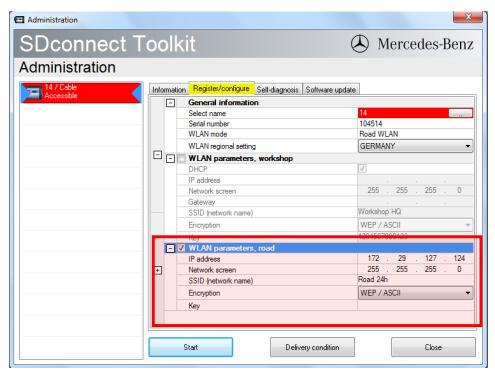The height and width of the screenshot is (370, 495).
Task: Click the outer minus expander beside WLAN workshop
Action: (158, 155)
